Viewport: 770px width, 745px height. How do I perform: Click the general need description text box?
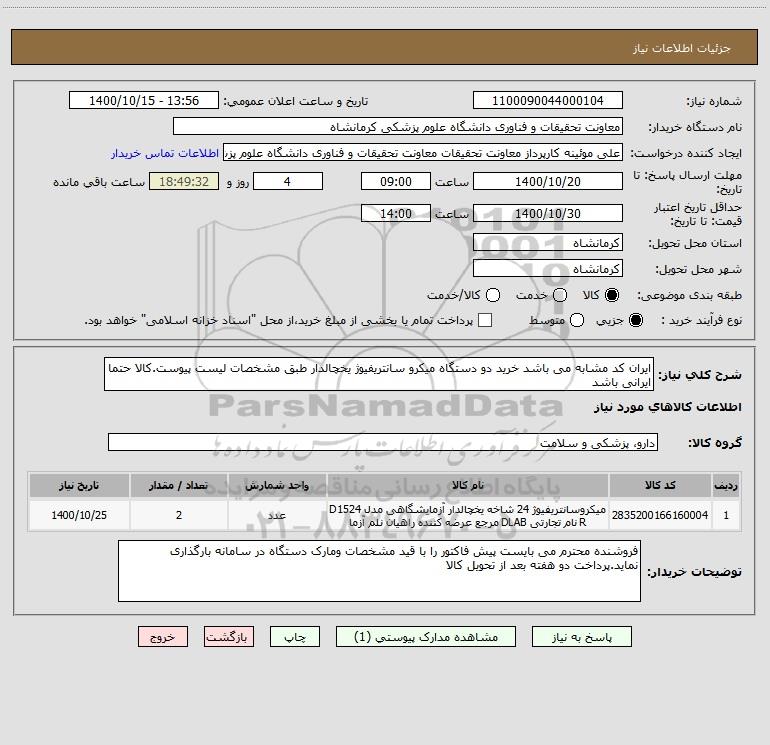(379, 374)
